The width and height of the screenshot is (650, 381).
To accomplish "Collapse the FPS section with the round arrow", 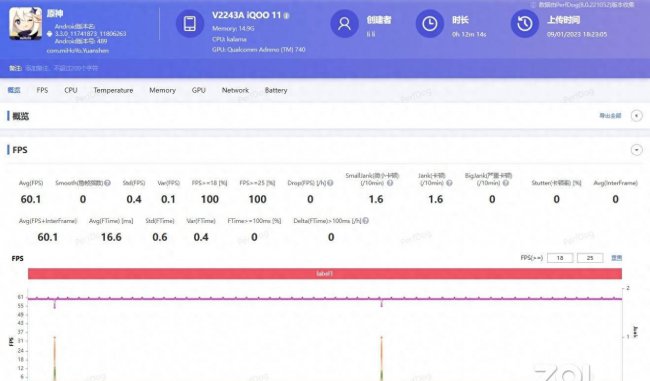I will click(x=637, y=150).
